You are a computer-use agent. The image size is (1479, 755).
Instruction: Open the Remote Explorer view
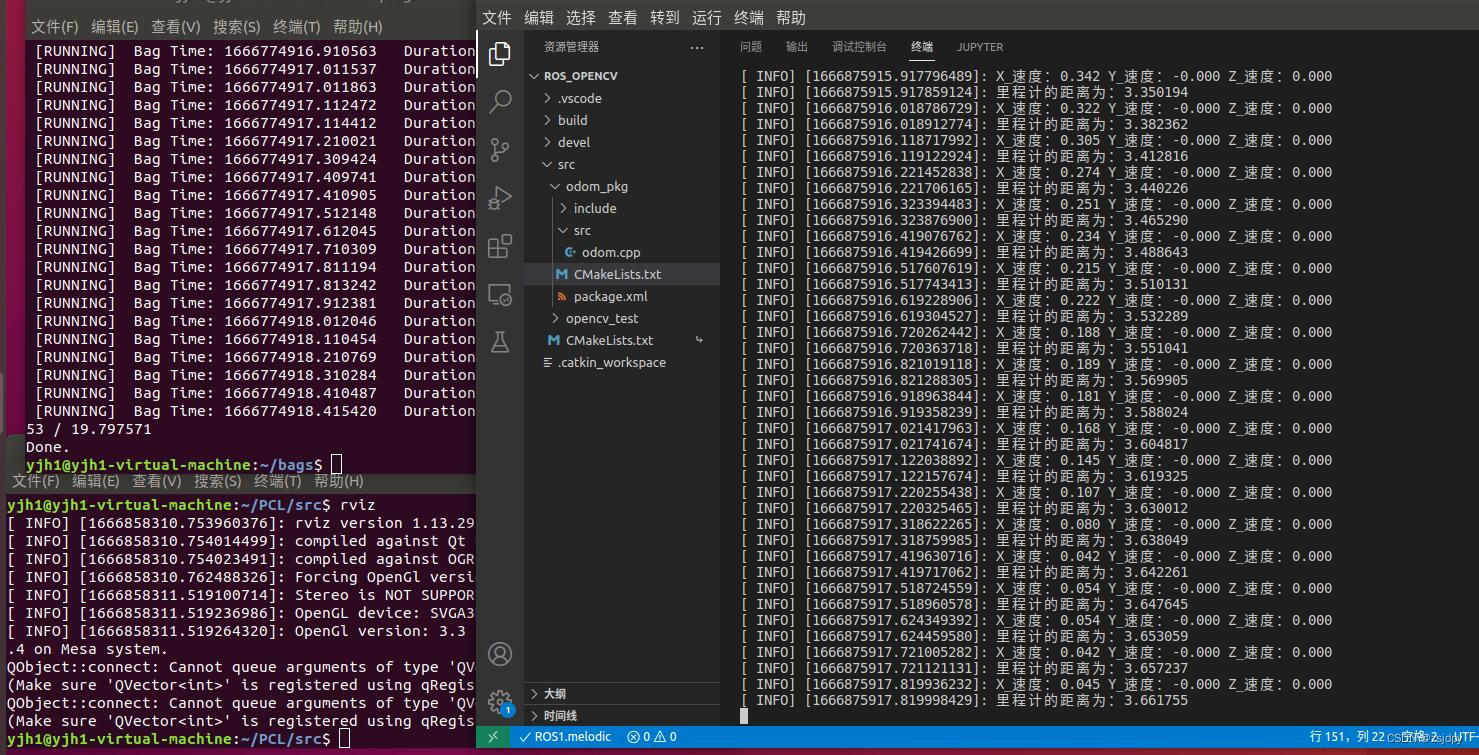click(500, 294)
